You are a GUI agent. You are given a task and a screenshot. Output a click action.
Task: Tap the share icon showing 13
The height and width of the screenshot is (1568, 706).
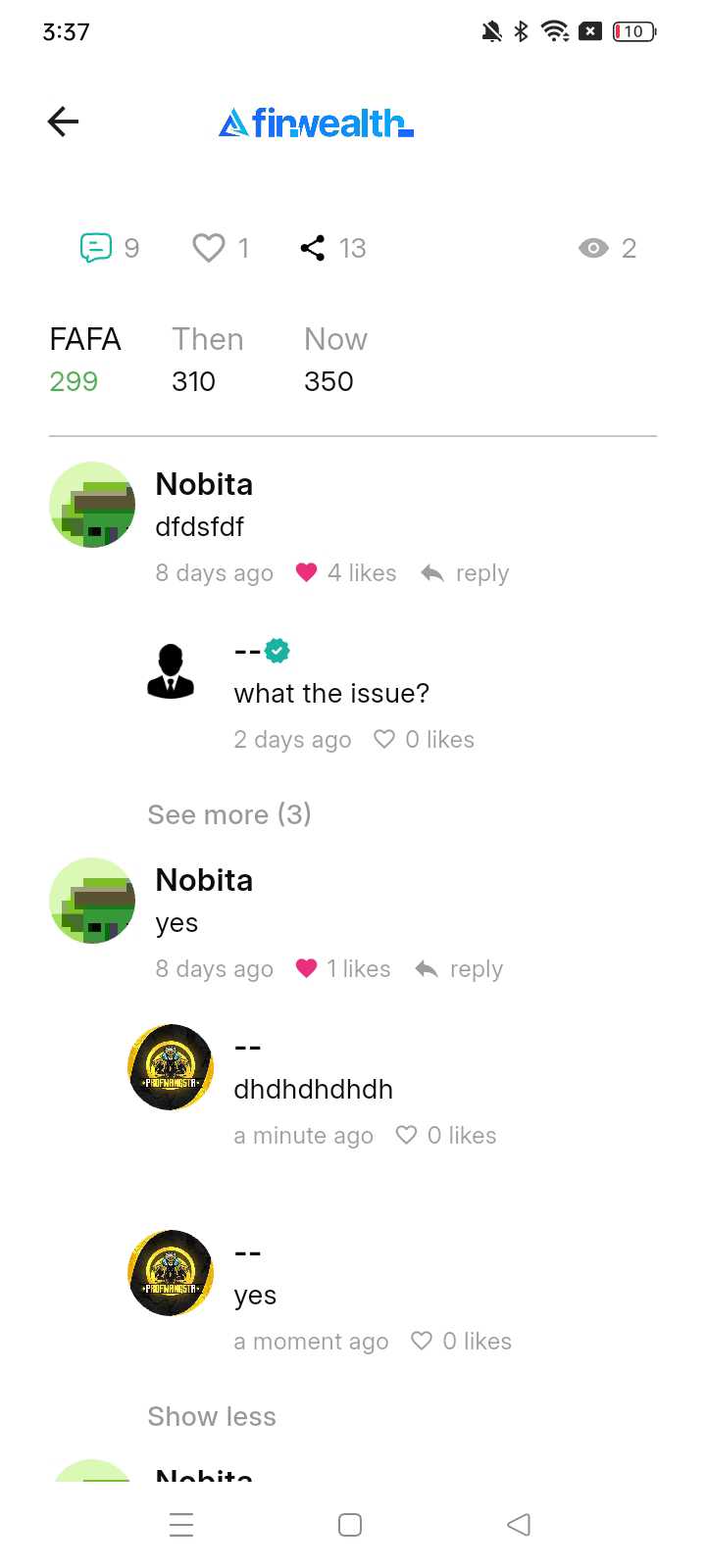pos(313,248)
